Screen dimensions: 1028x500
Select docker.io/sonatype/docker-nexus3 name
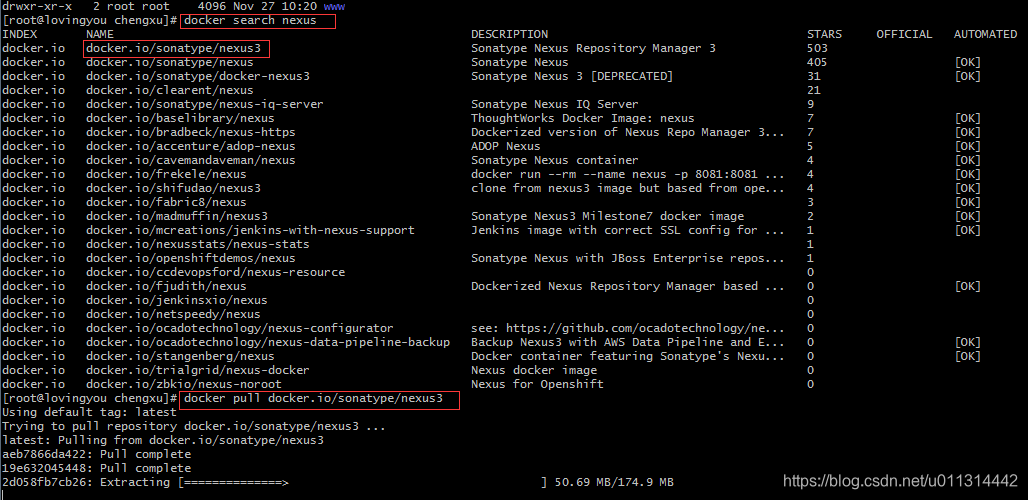[197, 76]
